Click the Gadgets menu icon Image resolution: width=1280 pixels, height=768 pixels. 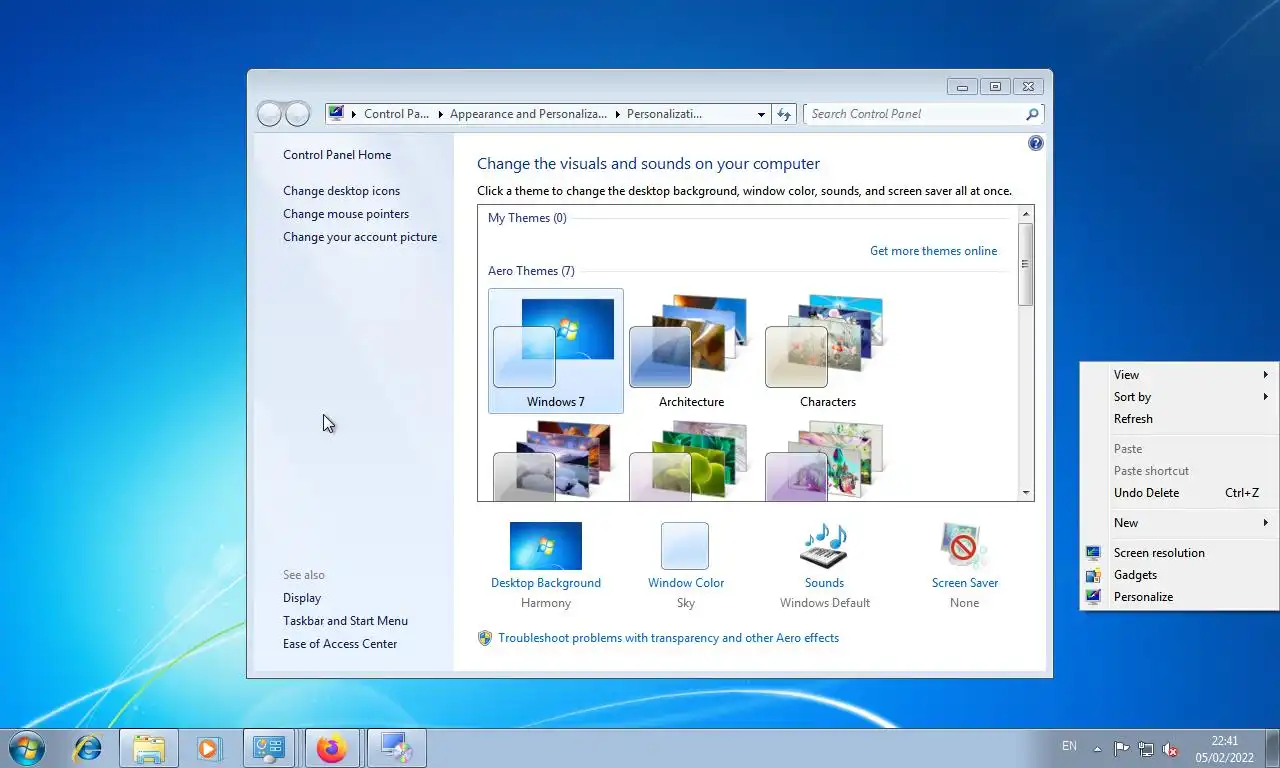[1093, 575]
